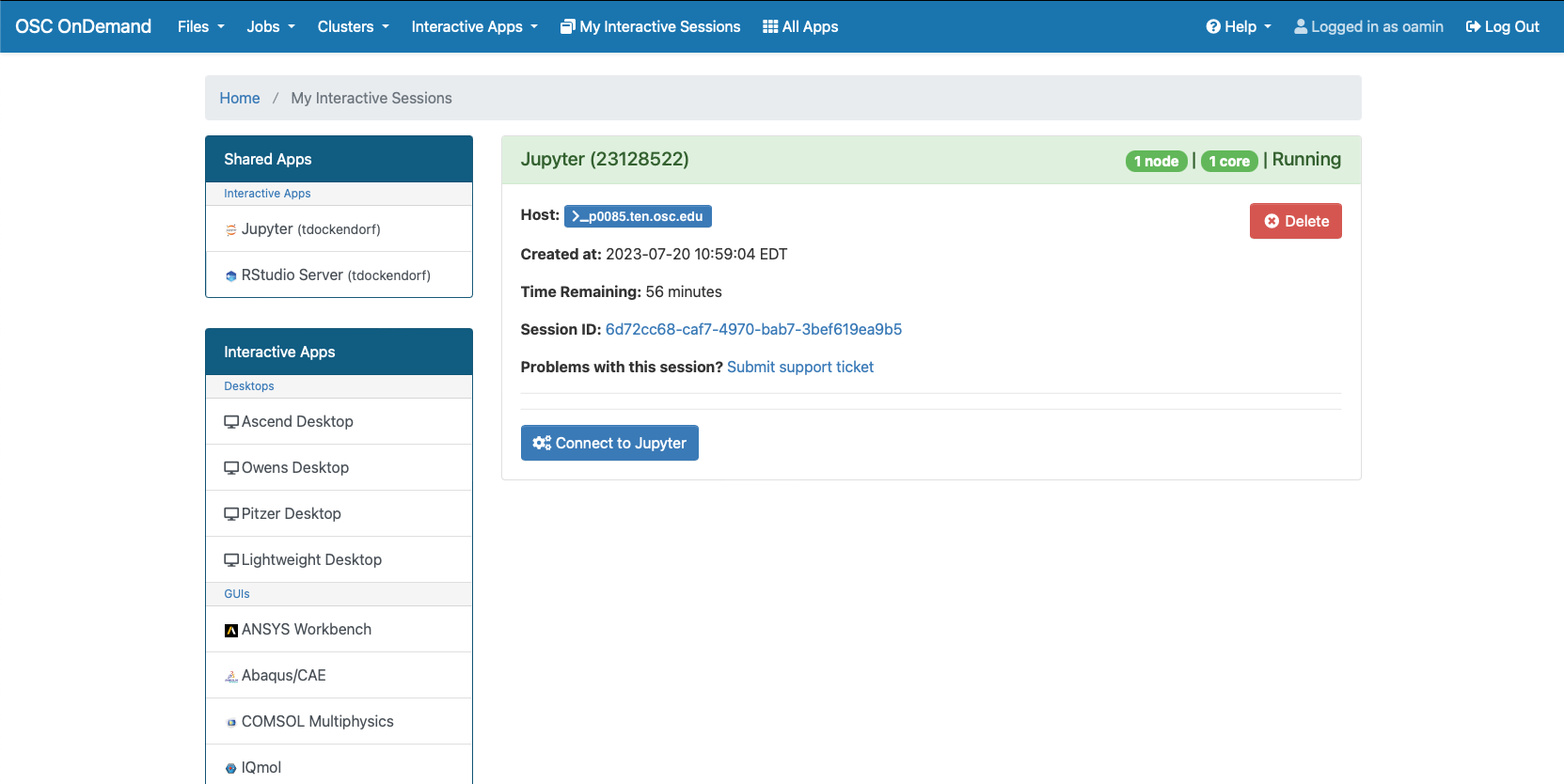The height and width of the screenshot is (784, 1564).
Task: Open Lightweight Desktop app
Action: click(x=339, y=559)
